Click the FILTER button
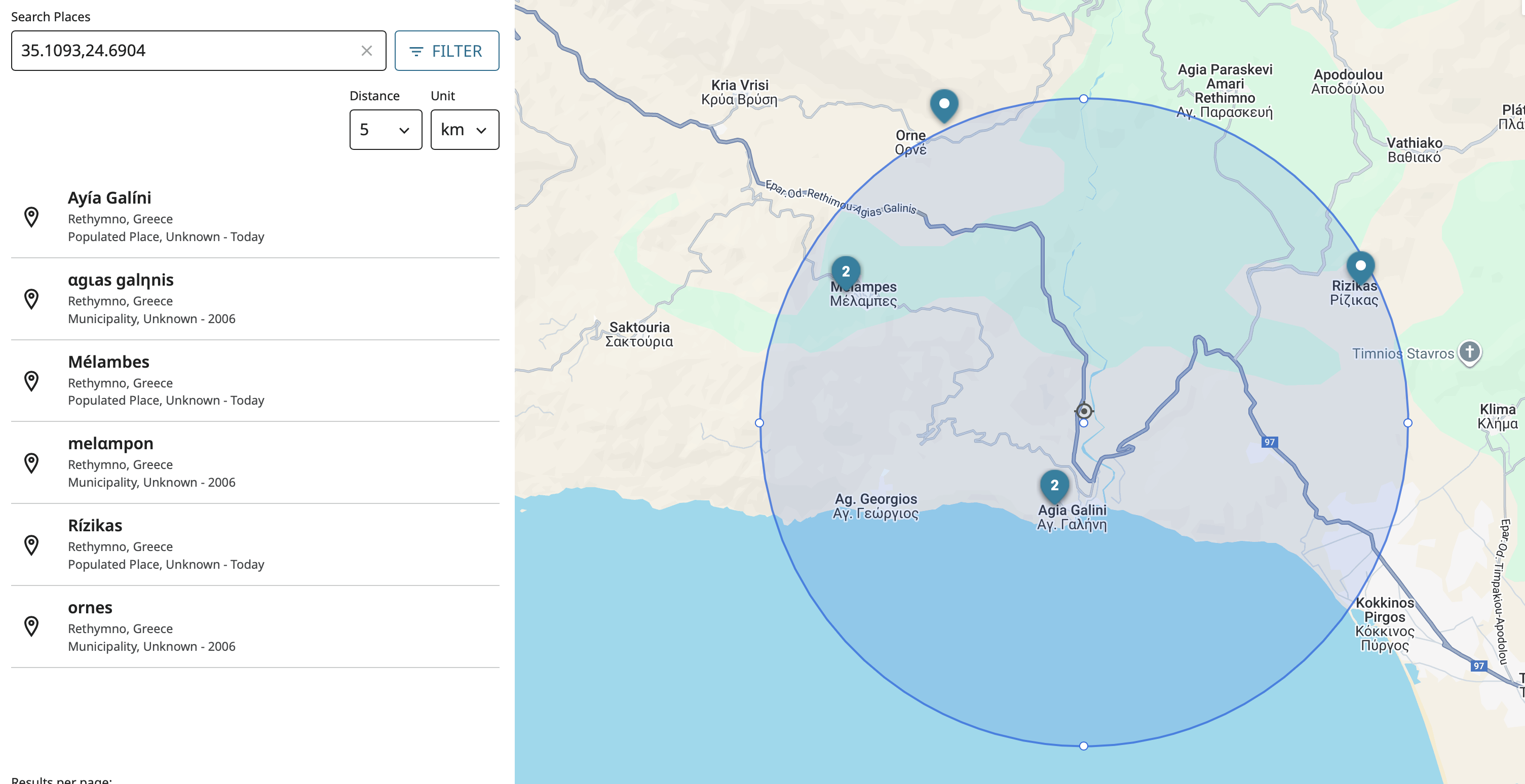 447,51
